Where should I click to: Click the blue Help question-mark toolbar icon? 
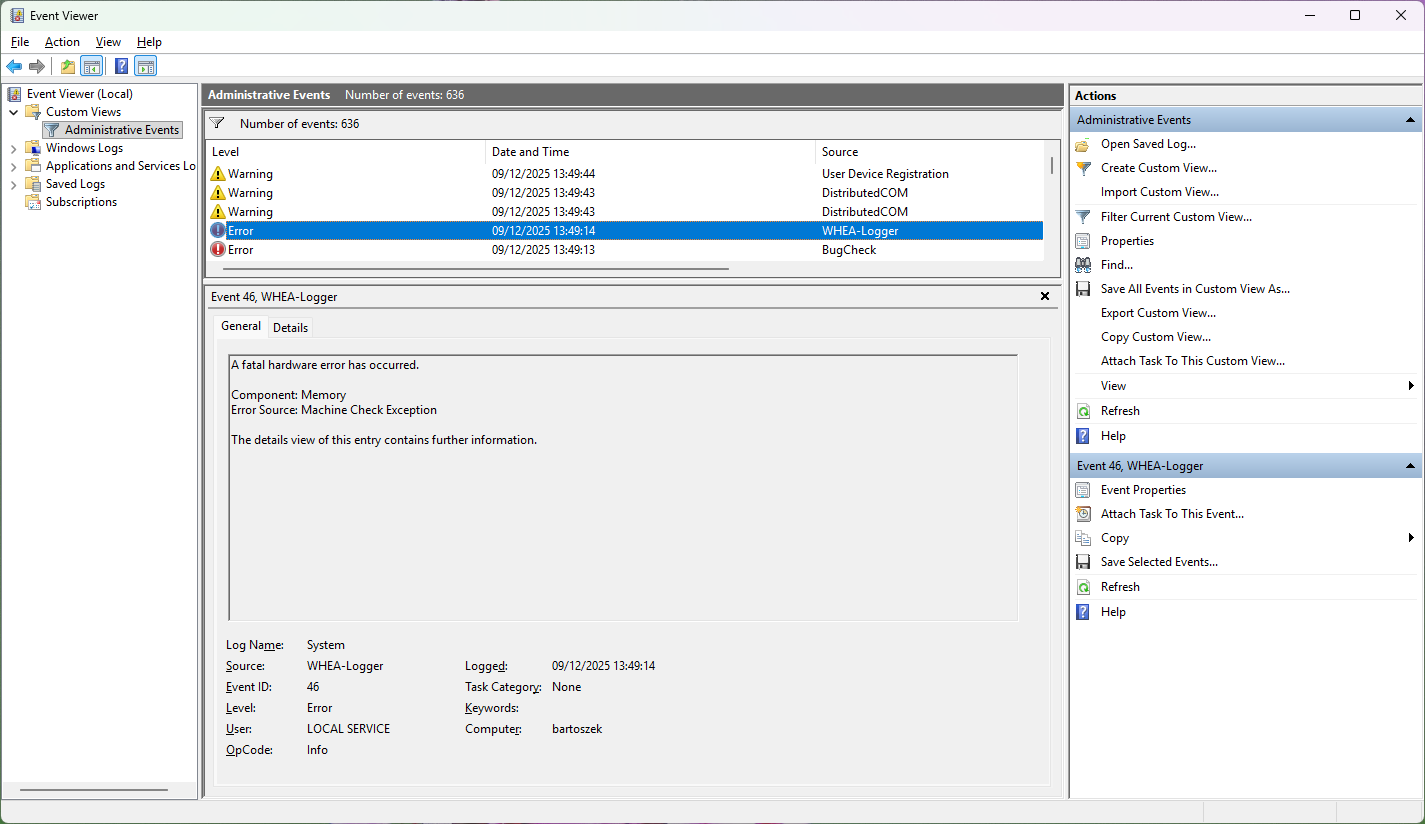121,67
